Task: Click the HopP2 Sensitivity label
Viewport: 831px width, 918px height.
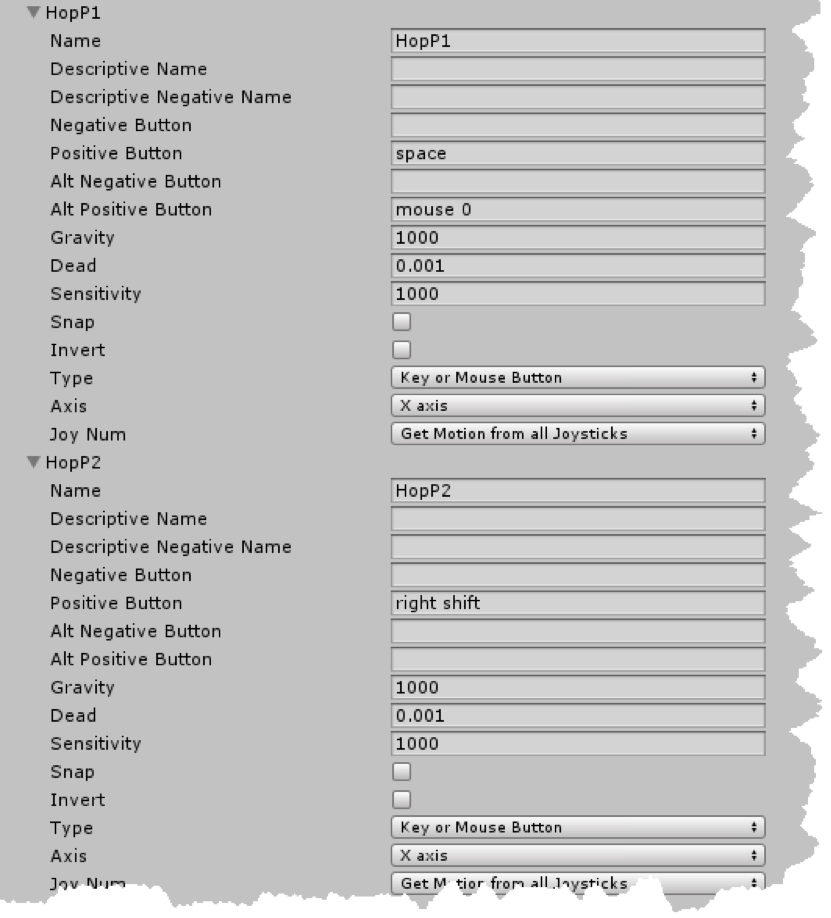Action: coord(95,744)
